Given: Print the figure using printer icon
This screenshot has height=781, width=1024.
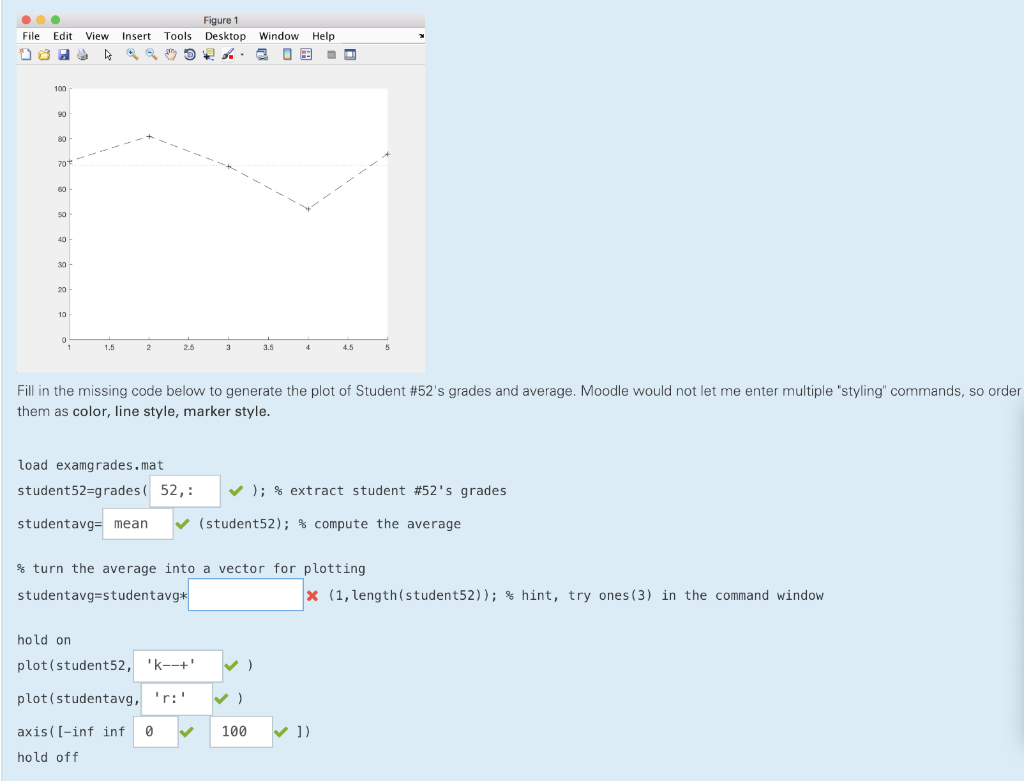Looking at the screenshot, I should tap(82, 55).
